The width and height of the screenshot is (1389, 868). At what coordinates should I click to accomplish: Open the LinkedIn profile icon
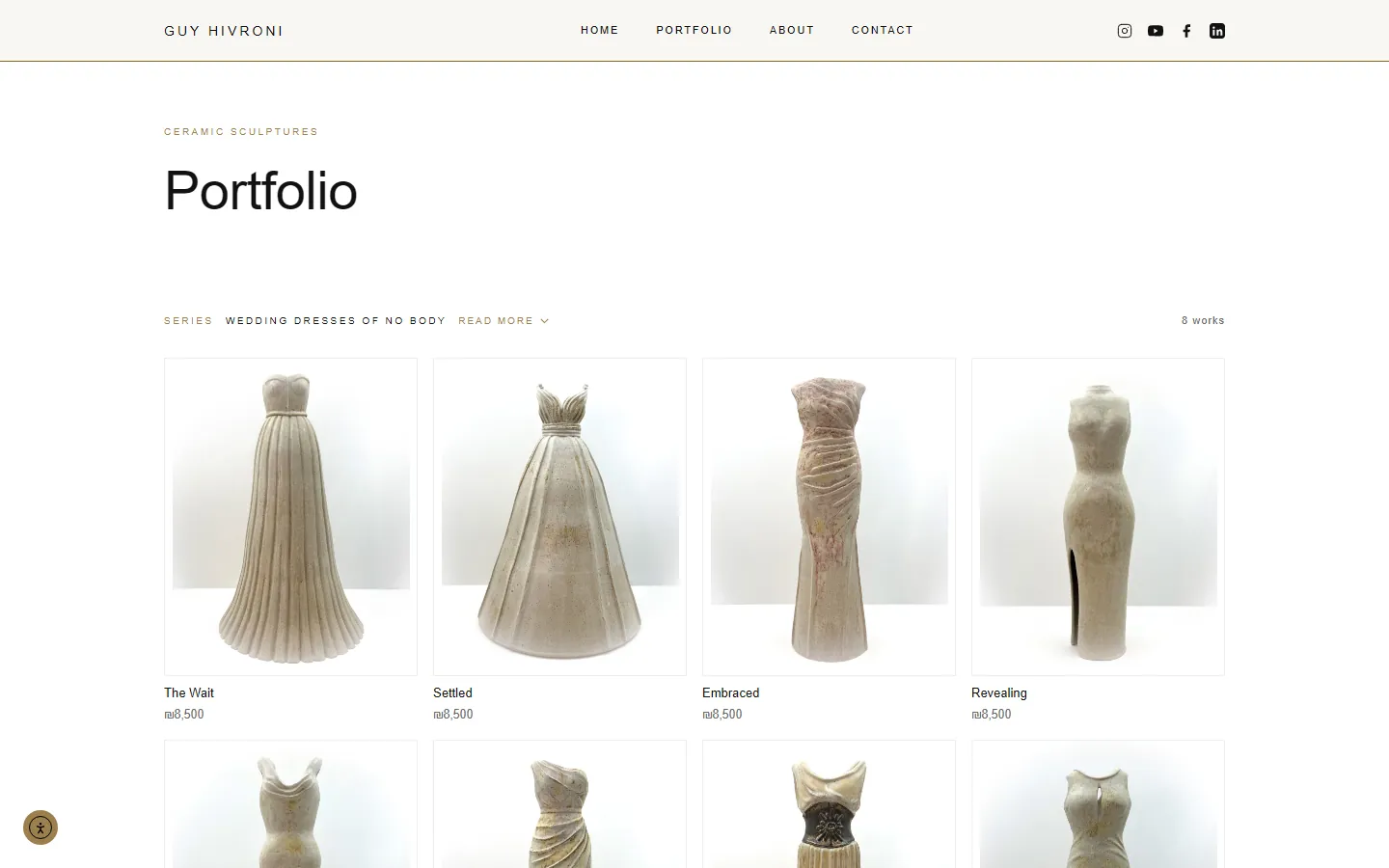[x=1217, y=31]
